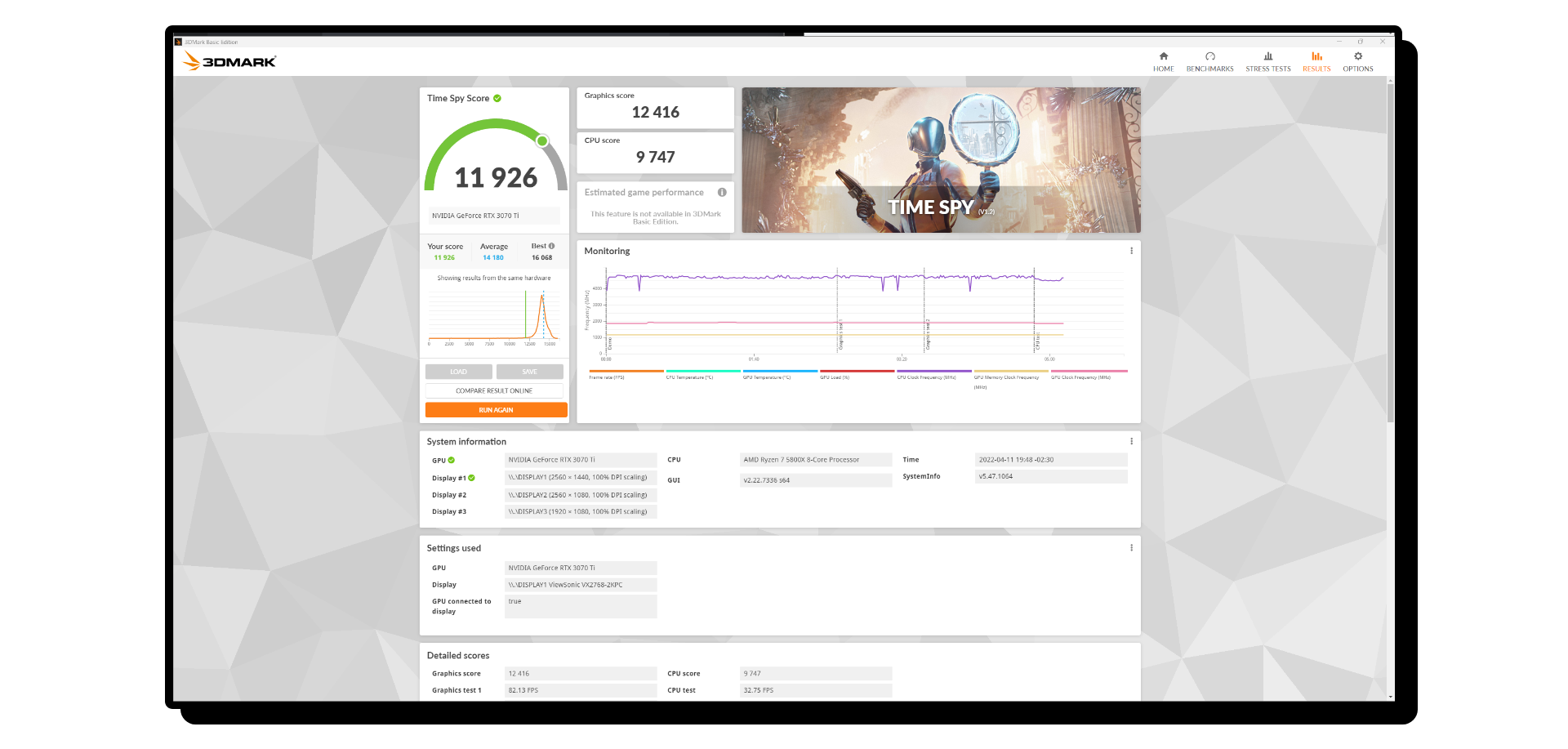The image size is (1568, 749).
Task: Click the Estimated game performance info icon
Action: [722, 193]
